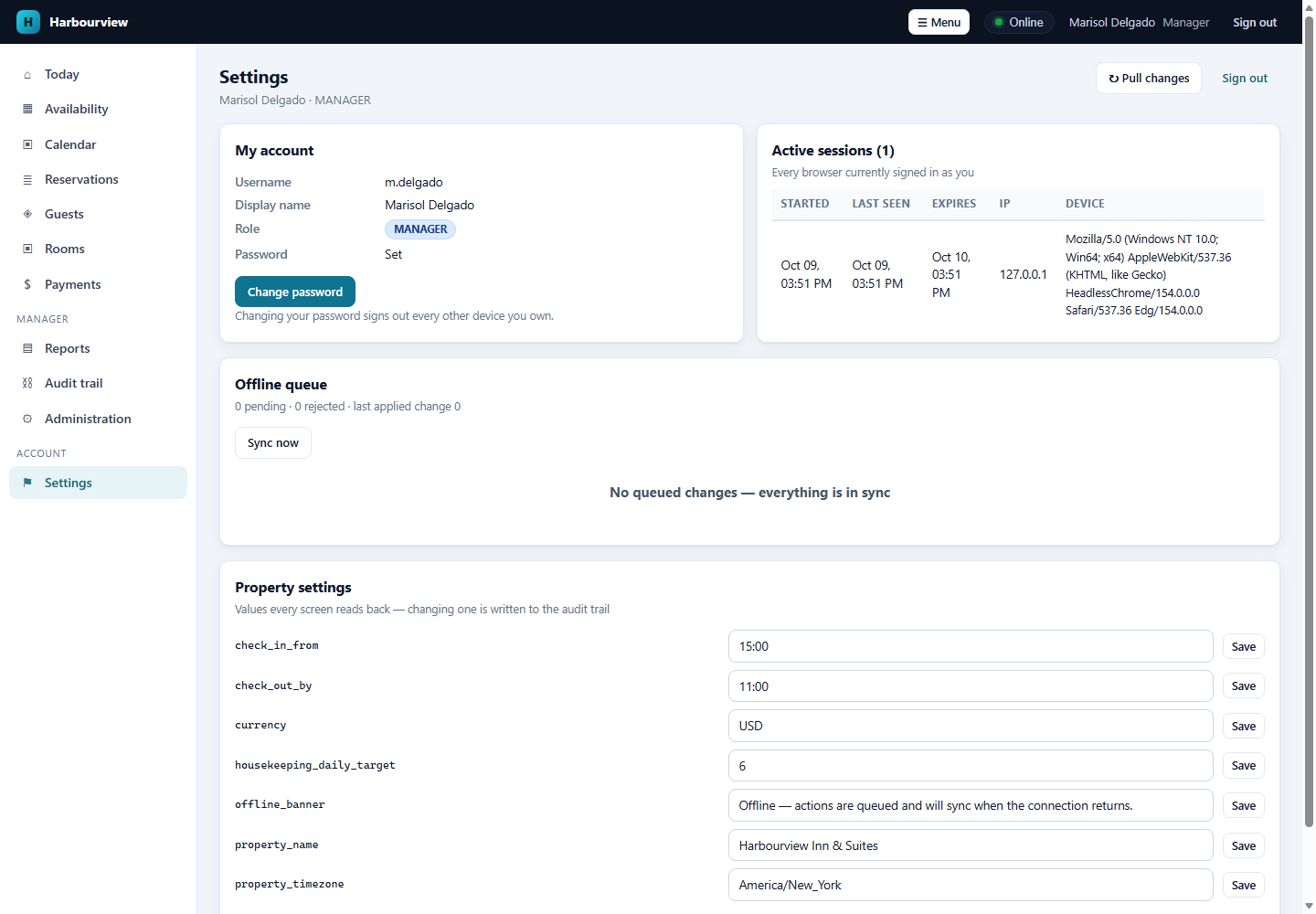Click the session IP 127.0.0.1

pos(1024,274)
